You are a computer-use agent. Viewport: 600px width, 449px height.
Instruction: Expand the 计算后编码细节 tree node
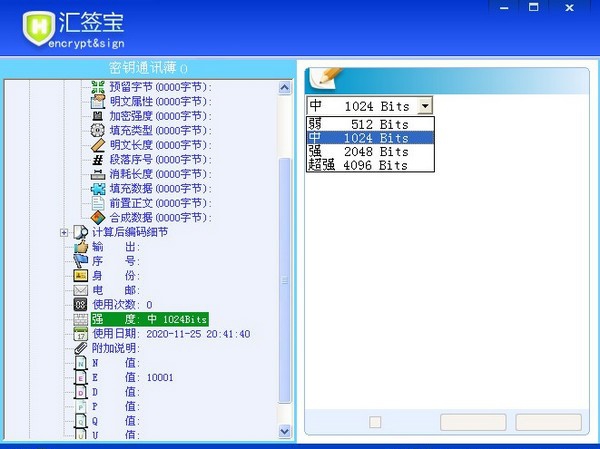tap(64, 232)
